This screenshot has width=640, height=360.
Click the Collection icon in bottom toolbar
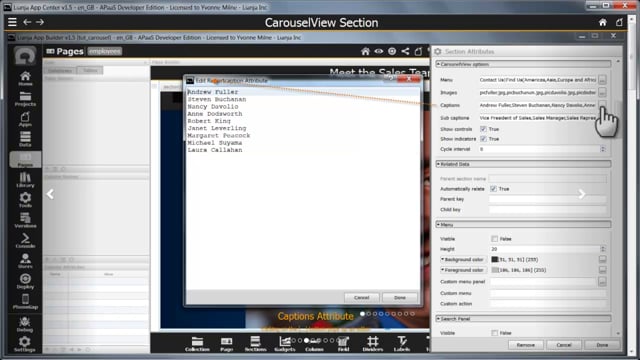click(x=197, y=344)
